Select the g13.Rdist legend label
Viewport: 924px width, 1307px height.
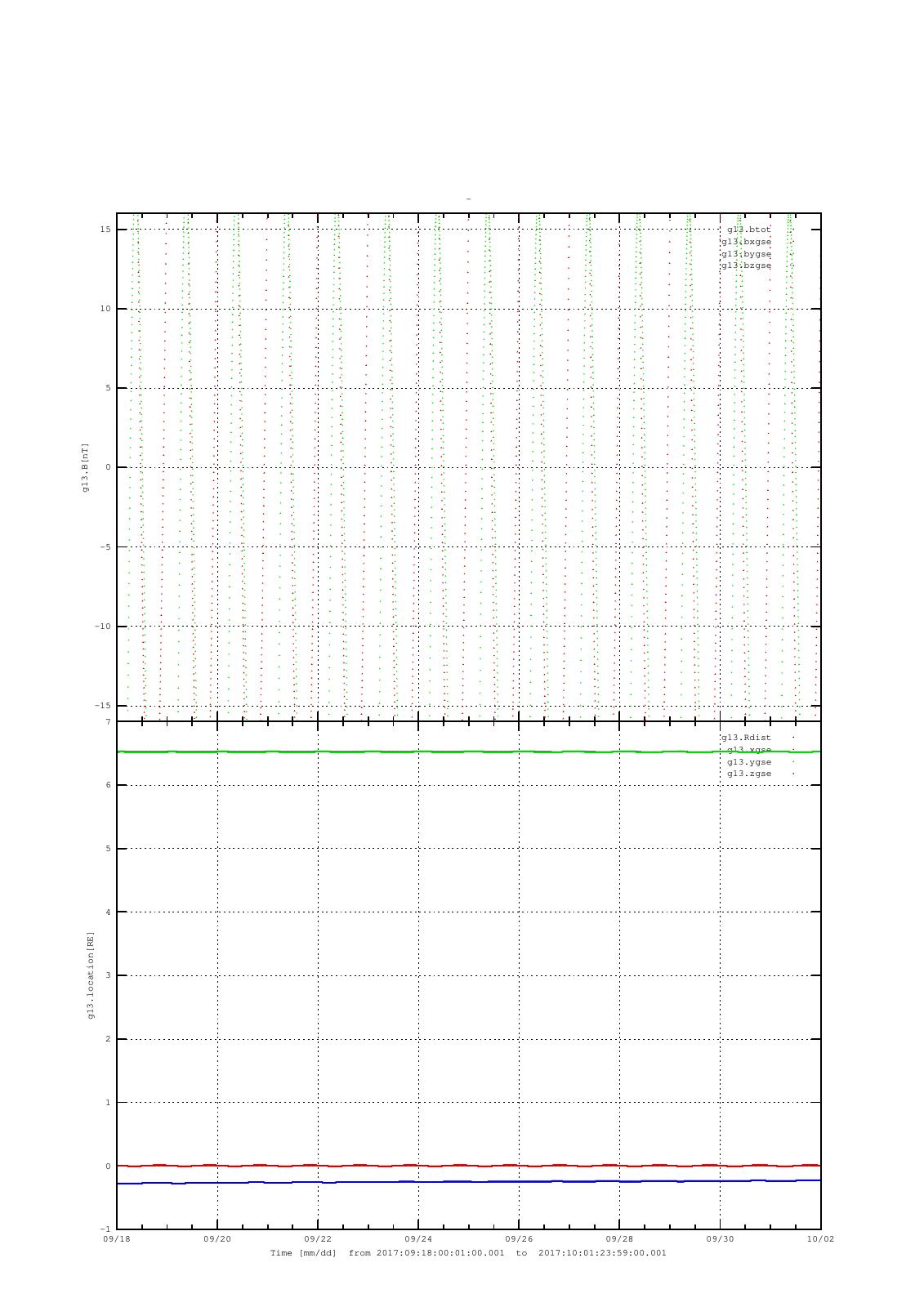(x=746, y=738)
